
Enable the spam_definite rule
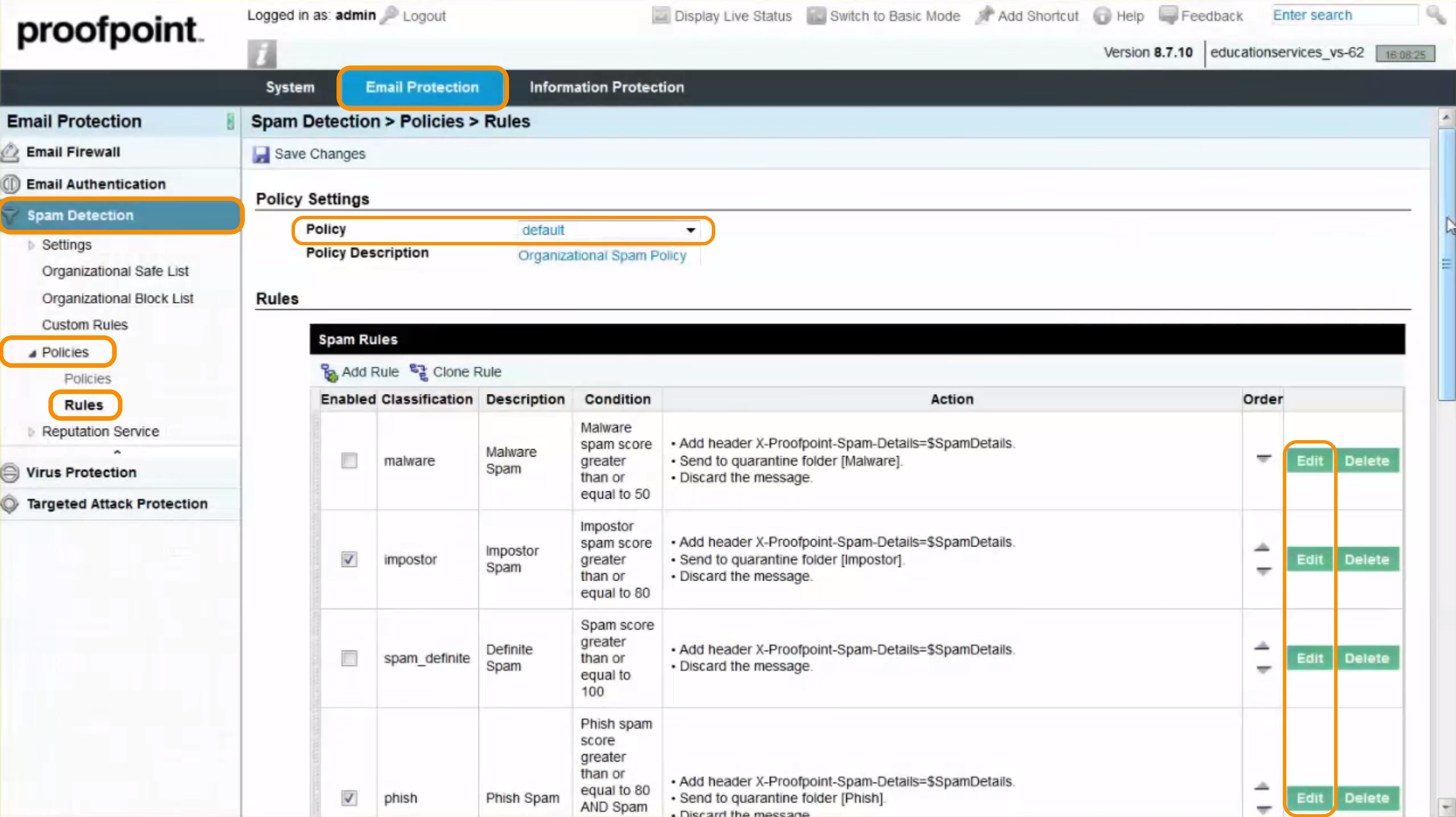(x=348, y=658)
